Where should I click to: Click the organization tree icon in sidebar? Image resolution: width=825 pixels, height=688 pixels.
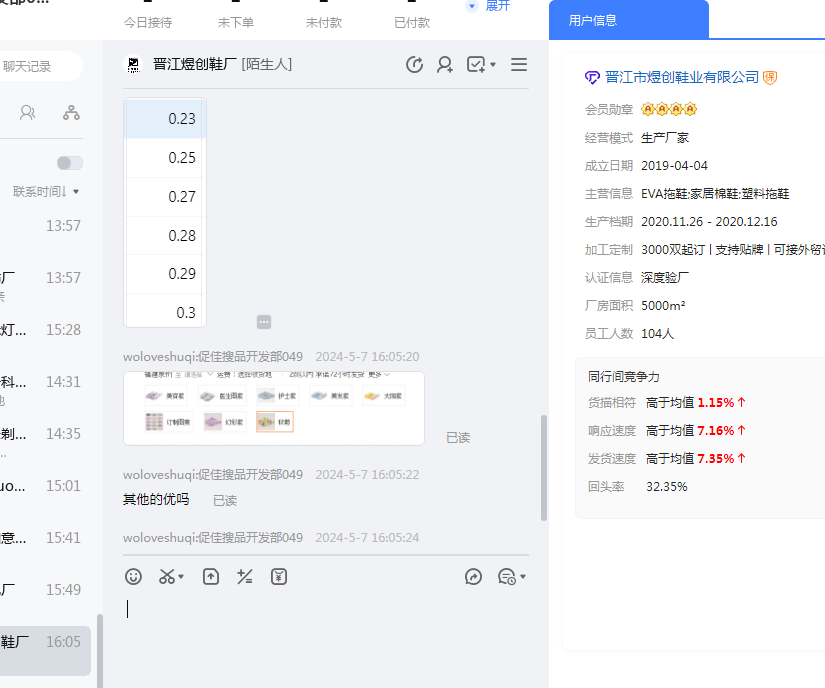pos(71,113)
